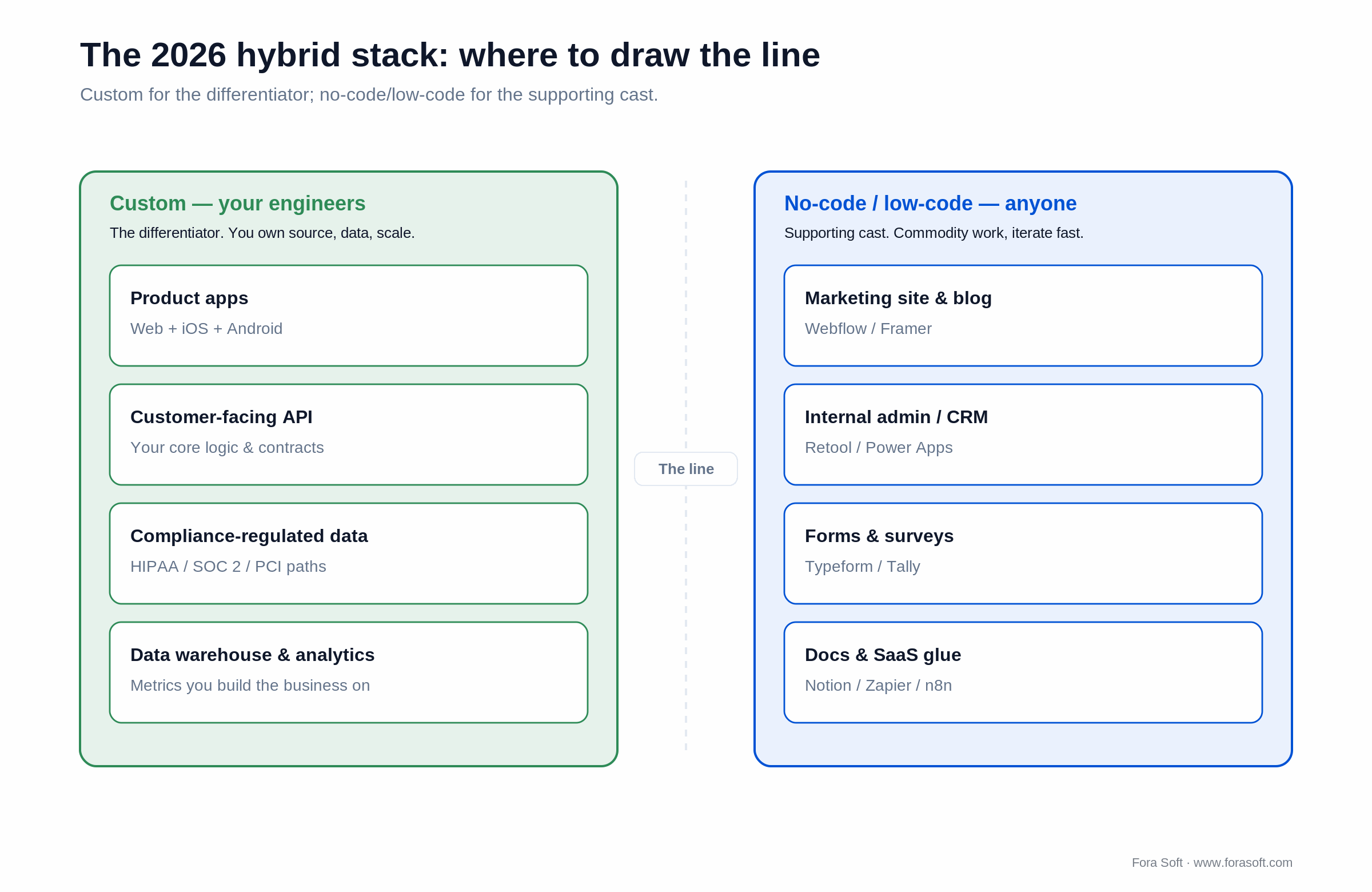Open the 'Fora Soft · www.forasoft.com' footer link
Image resolution: width=1372 pixels, height=892 pixels.
[x=1213, y=863]
